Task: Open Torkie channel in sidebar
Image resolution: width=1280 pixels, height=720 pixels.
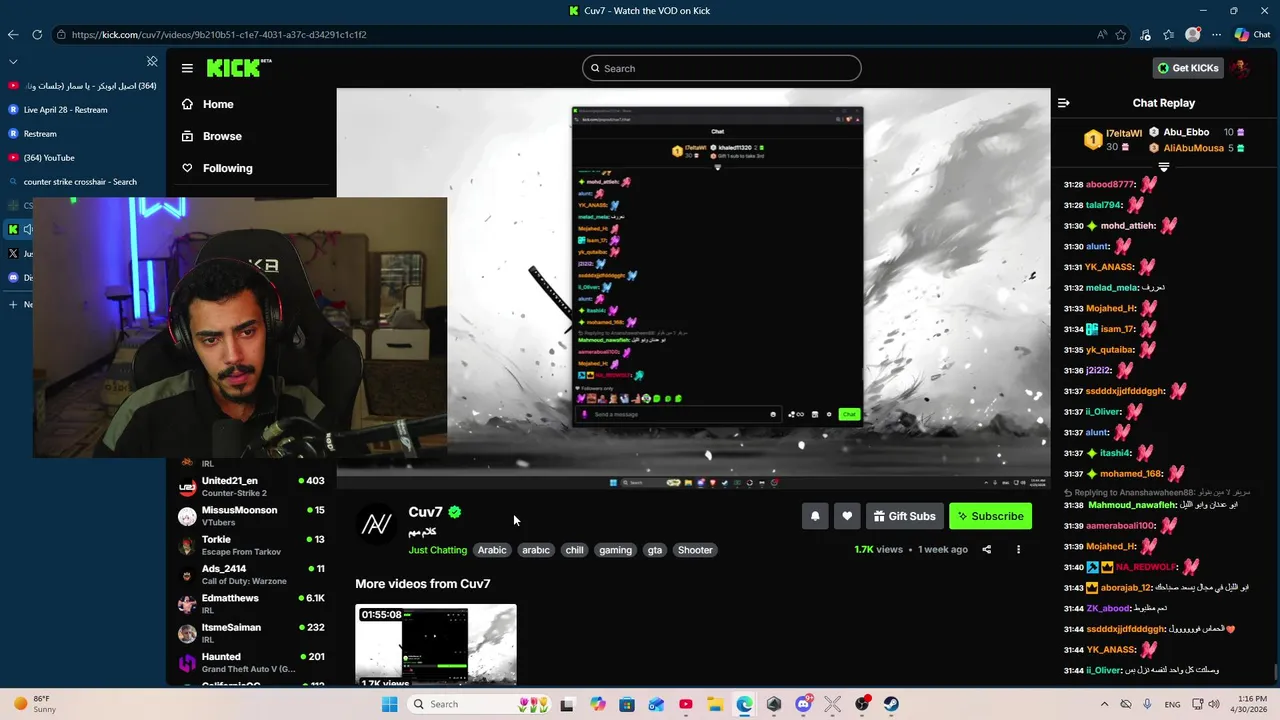Action: (x=252, y=545)
